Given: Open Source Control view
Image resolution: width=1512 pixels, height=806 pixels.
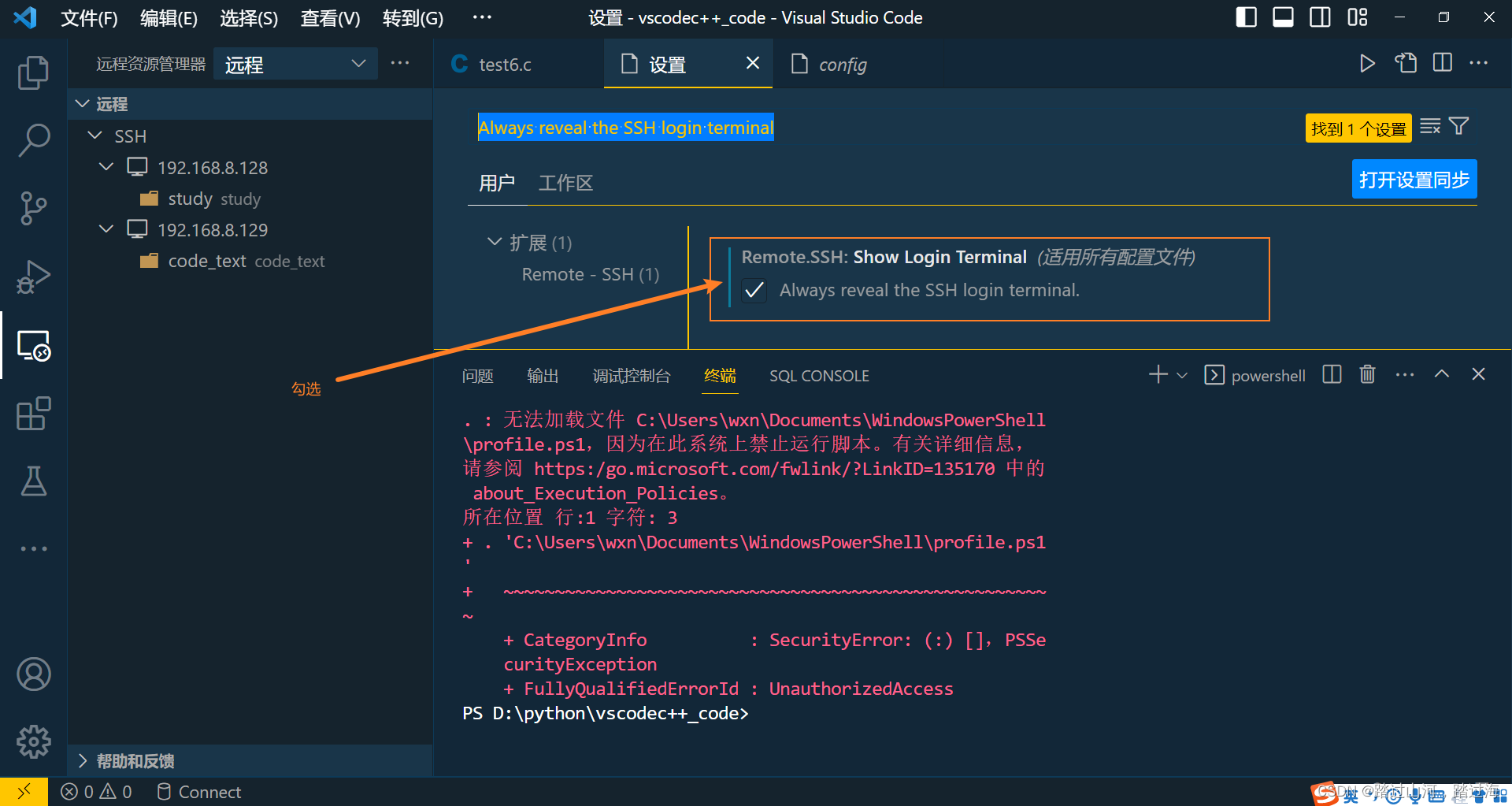Looking at the screenshot, I should (33, 209).
